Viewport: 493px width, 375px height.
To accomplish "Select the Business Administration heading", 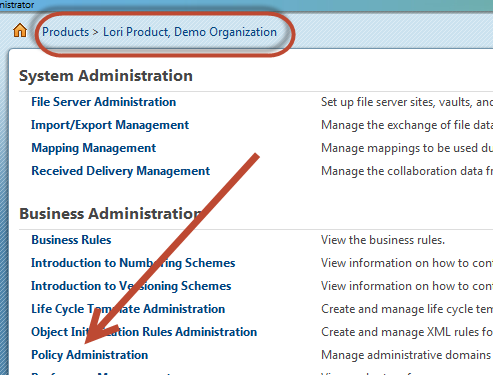I will [x=110, y=214].
